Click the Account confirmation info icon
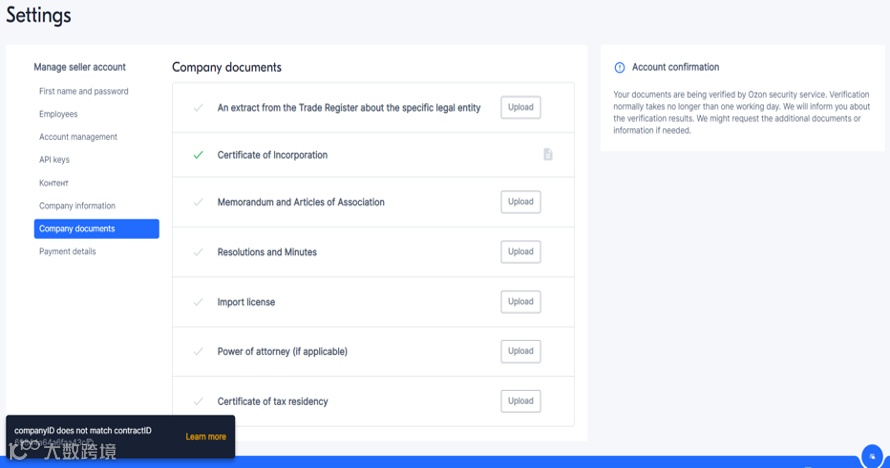Viewport: 890px width, 468px height. pyautogui.click(x=619, y=68)
